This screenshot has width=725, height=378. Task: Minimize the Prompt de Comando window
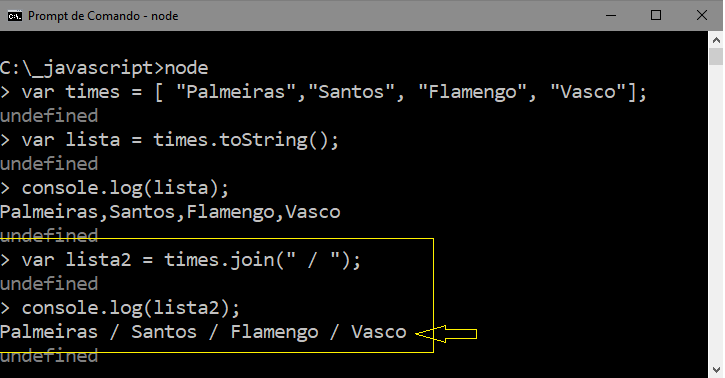(611, 16)
